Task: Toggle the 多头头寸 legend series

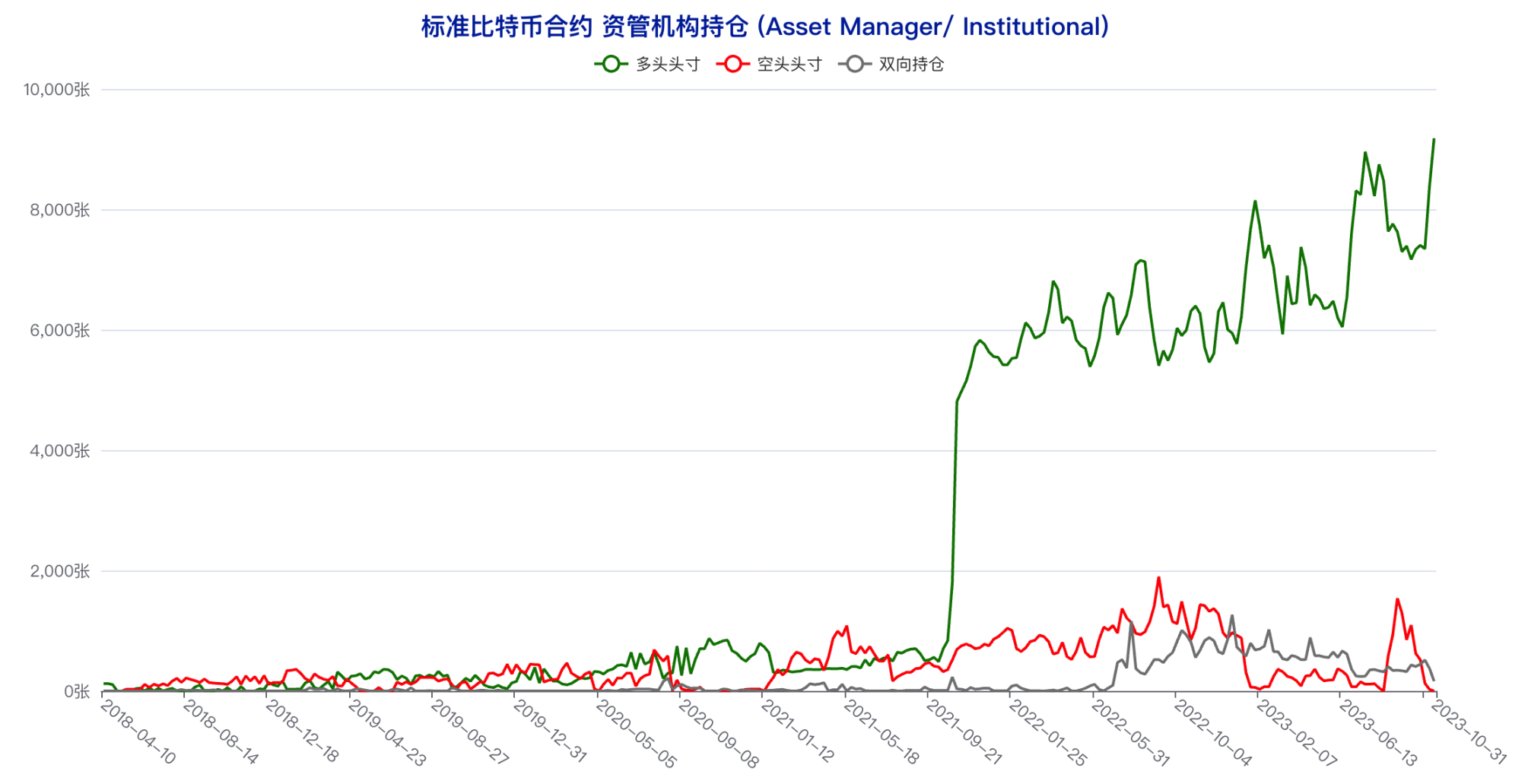Action: pyautogui.click(x=647, y=65)
